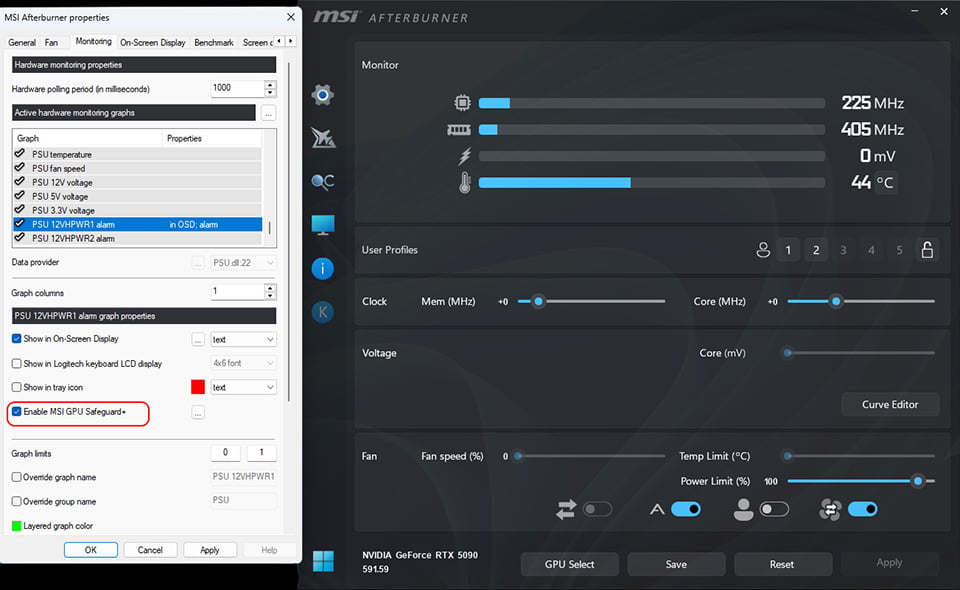Click the lightning bolt voltage icon
Viewport: 960px width, 590px height.
click(x=462, y=156)
